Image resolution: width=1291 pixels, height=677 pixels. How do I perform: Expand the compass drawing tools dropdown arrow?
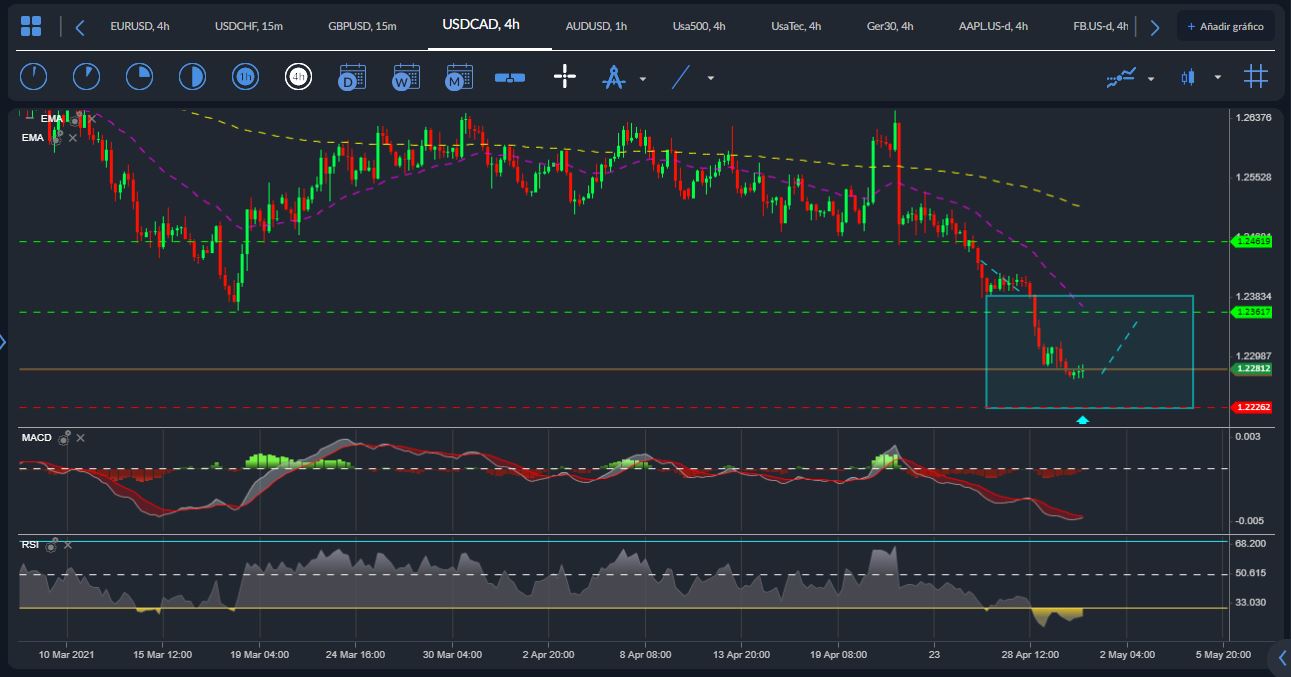pyautogui.click(x=643, y=78)
